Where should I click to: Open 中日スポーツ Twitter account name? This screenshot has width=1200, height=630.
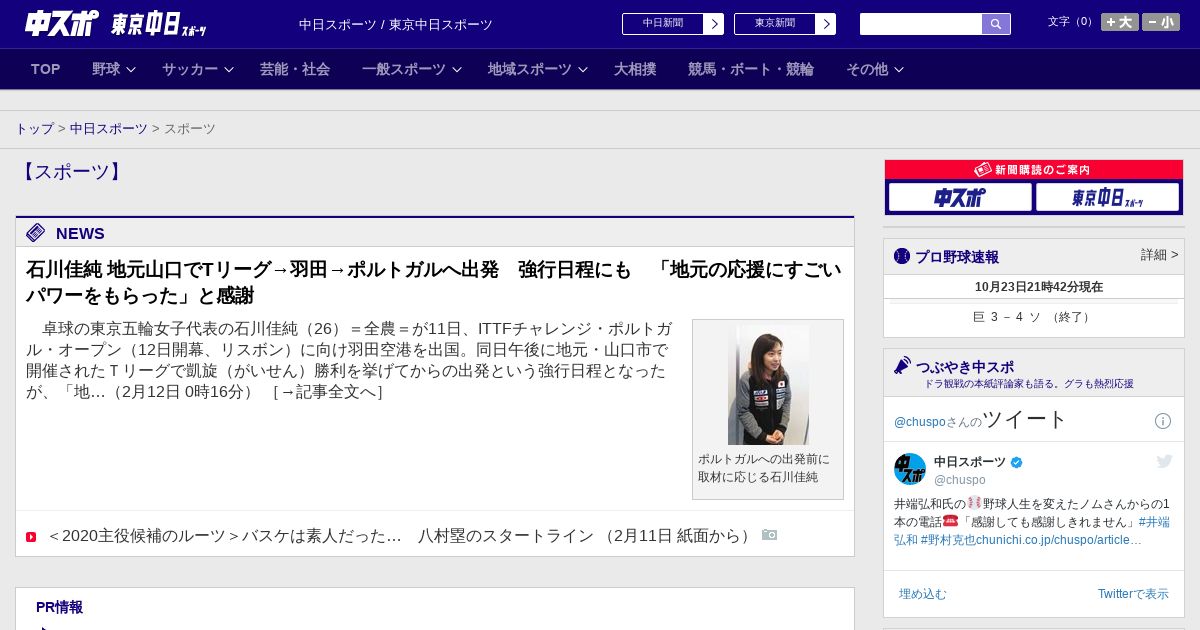[x=970, y=462]
